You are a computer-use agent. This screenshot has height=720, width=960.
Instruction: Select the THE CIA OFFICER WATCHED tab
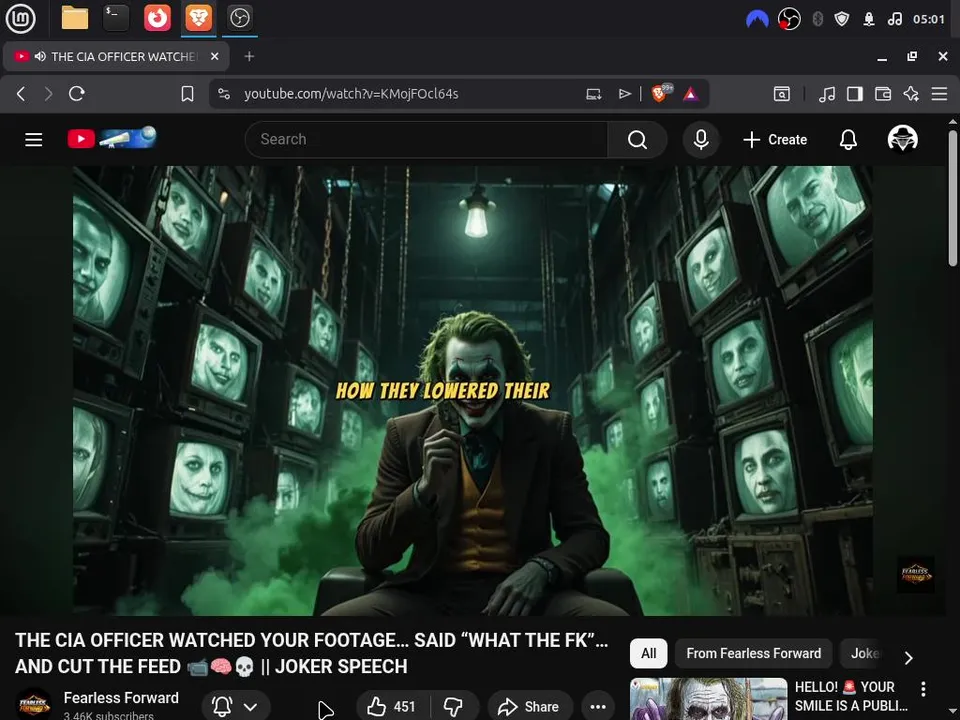(x=116, y=56)
